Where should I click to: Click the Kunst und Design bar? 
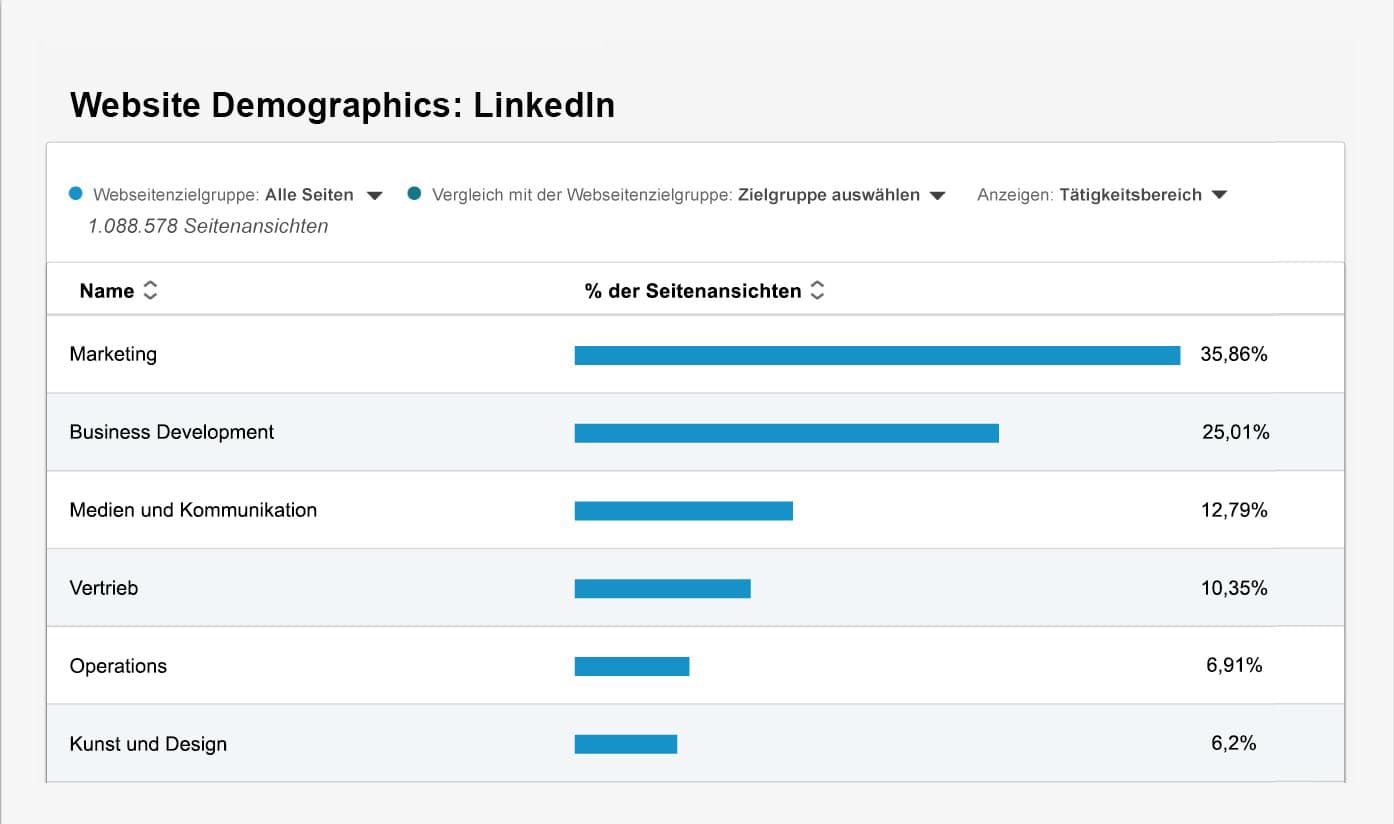(626, 745)
